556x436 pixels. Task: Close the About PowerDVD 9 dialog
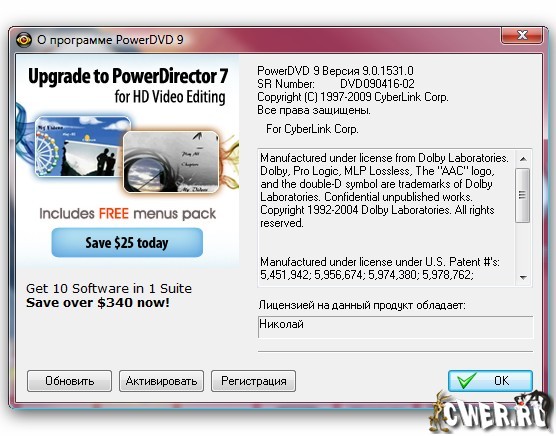[522, 35]
